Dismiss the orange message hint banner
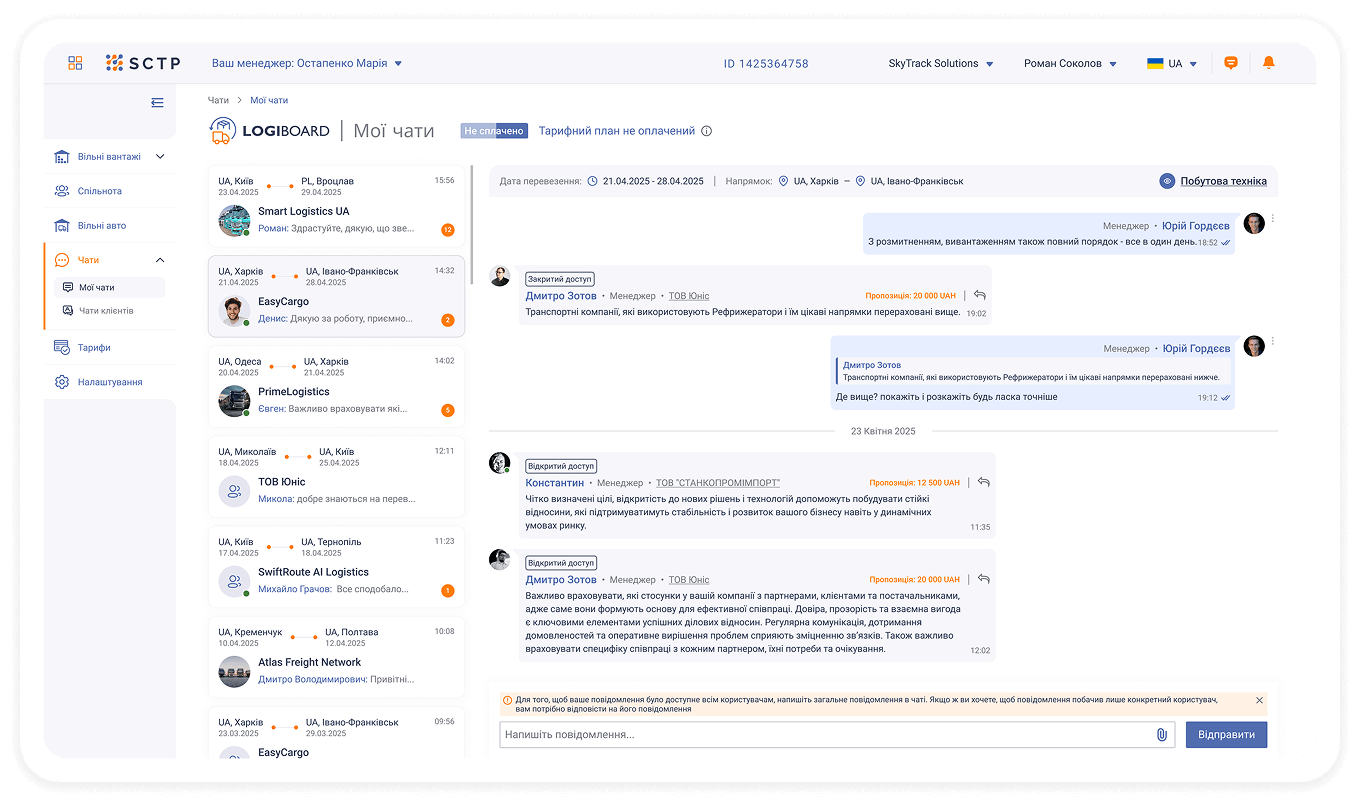This screenshot has width=1360, height=803. 1259,701
